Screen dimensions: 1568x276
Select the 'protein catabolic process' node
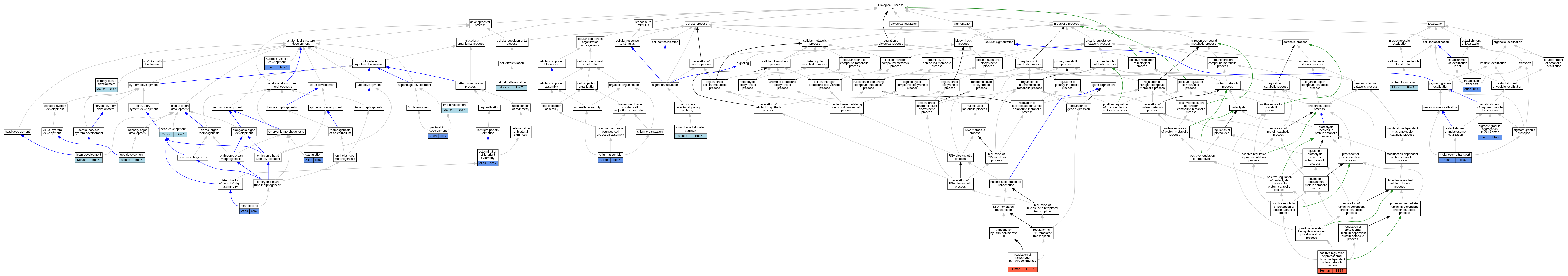click(x=1320, y=107)
